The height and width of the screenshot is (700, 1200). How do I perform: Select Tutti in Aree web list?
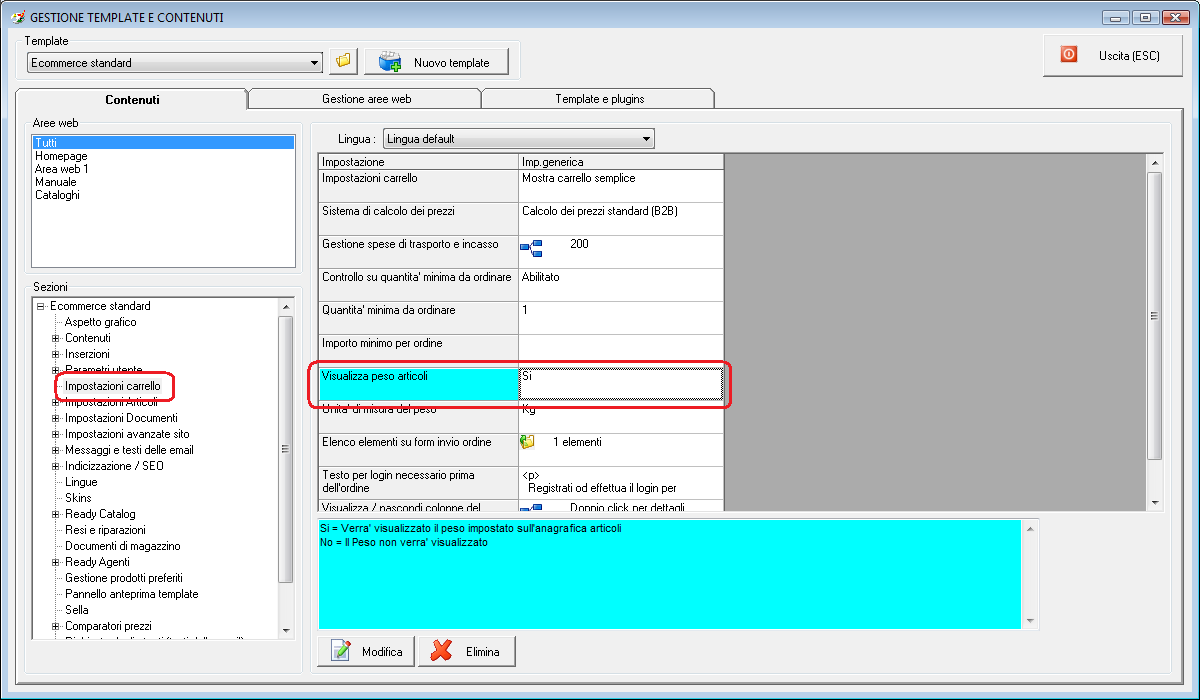click(164, 143)
